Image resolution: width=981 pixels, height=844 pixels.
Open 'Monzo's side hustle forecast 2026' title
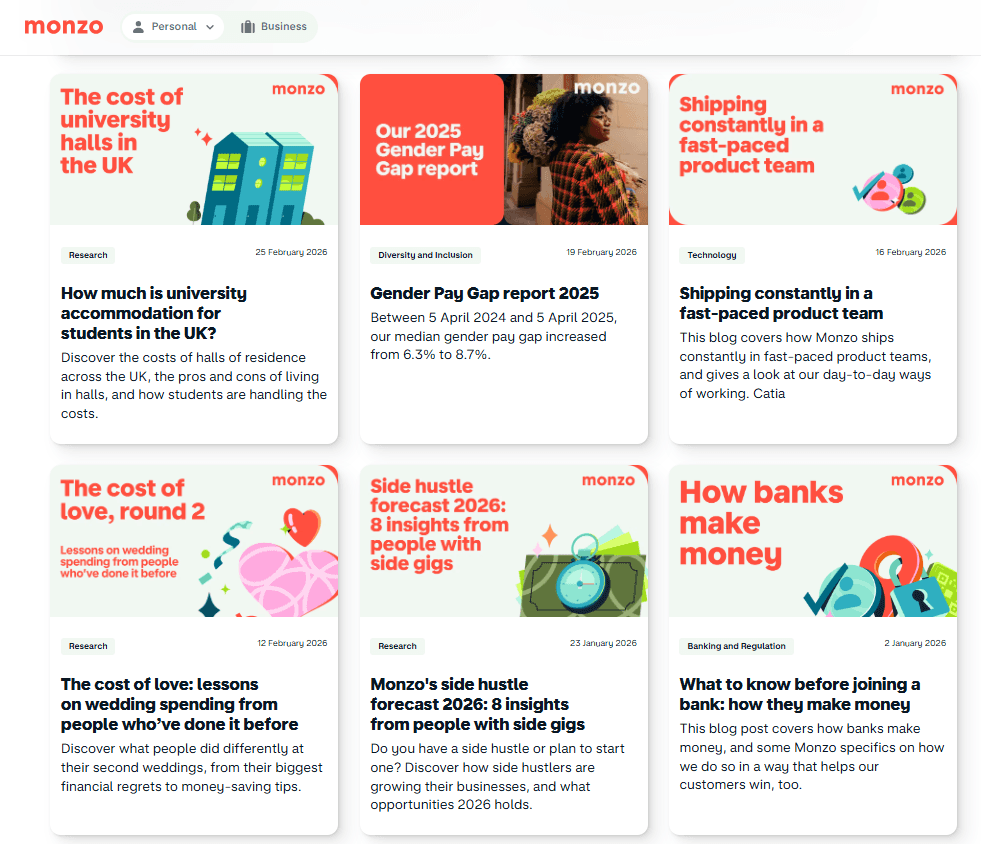click(477, 704)
